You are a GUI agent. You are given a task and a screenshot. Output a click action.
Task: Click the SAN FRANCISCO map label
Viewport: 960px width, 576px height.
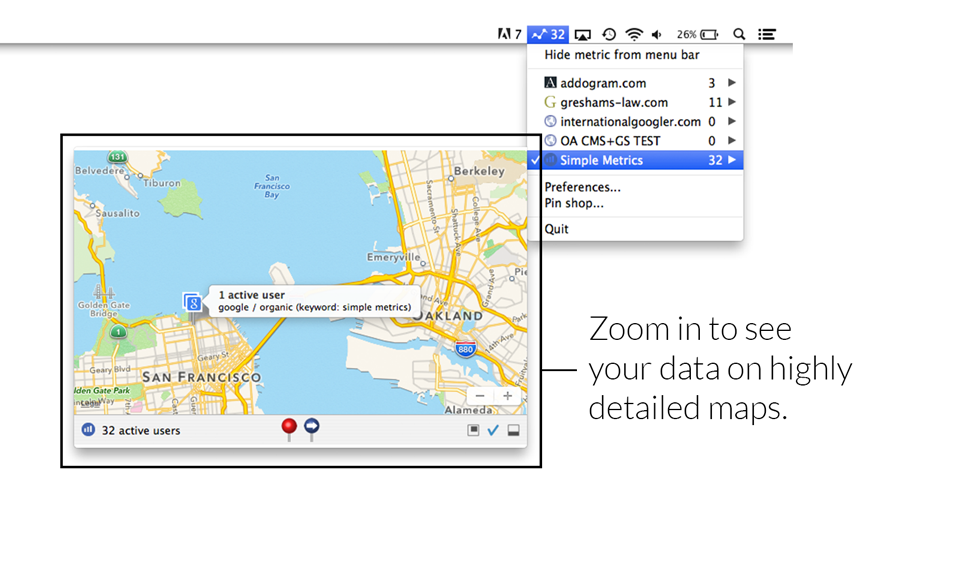[x=201, y=377]
